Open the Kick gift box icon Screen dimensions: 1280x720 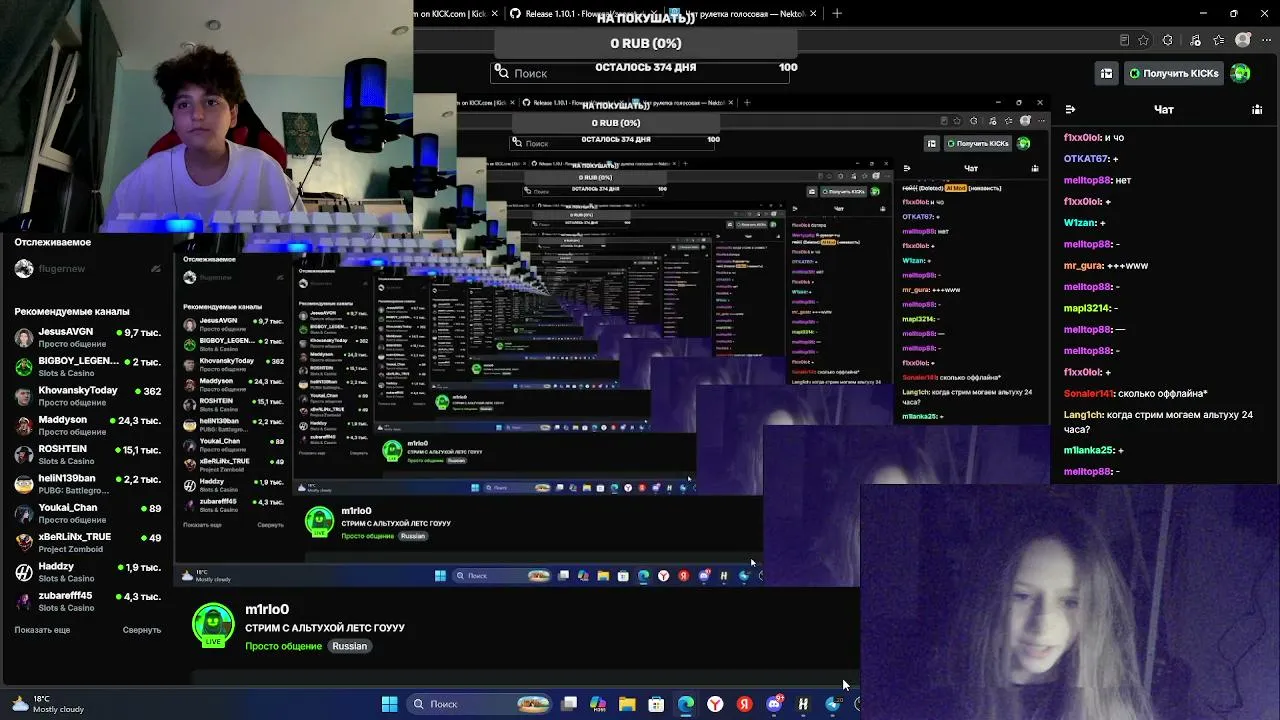(1106, 73)
